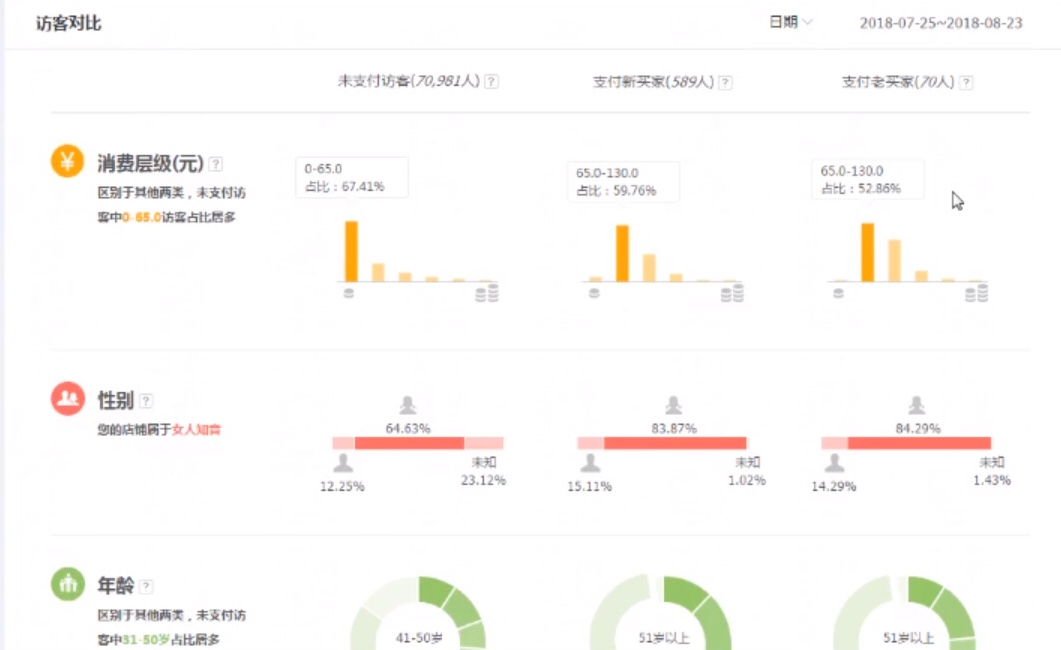
Task: Click the 83.87% gender bar segment
Action: [x=675, y=443]
